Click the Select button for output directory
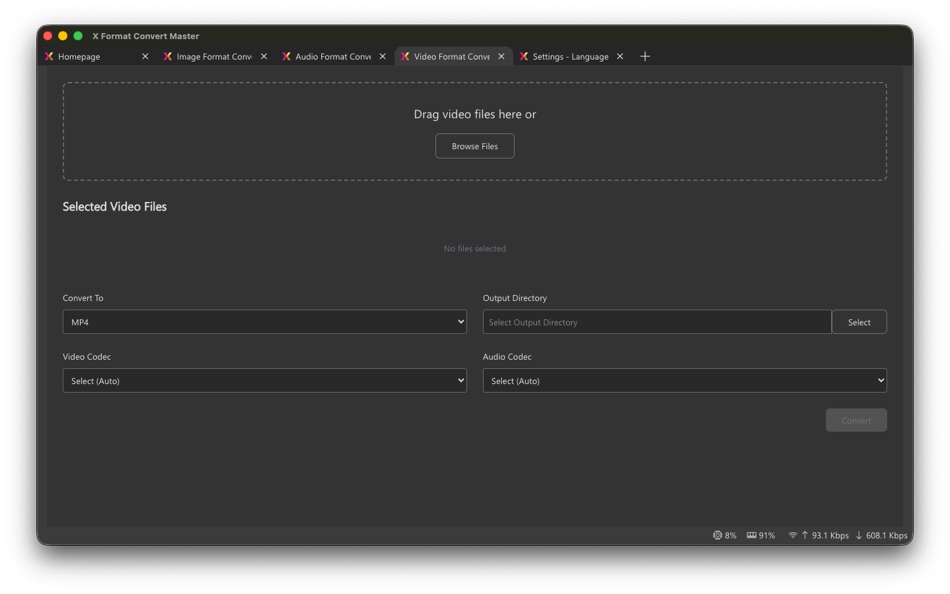 coord(859,321)
